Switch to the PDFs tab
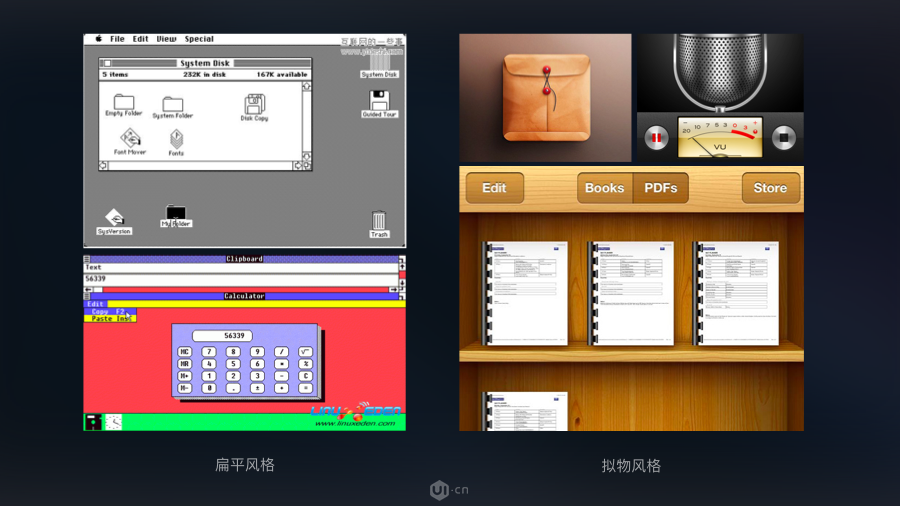Image resolution: width=900 pixels, height=506 pixels. (x=661, y=188)
